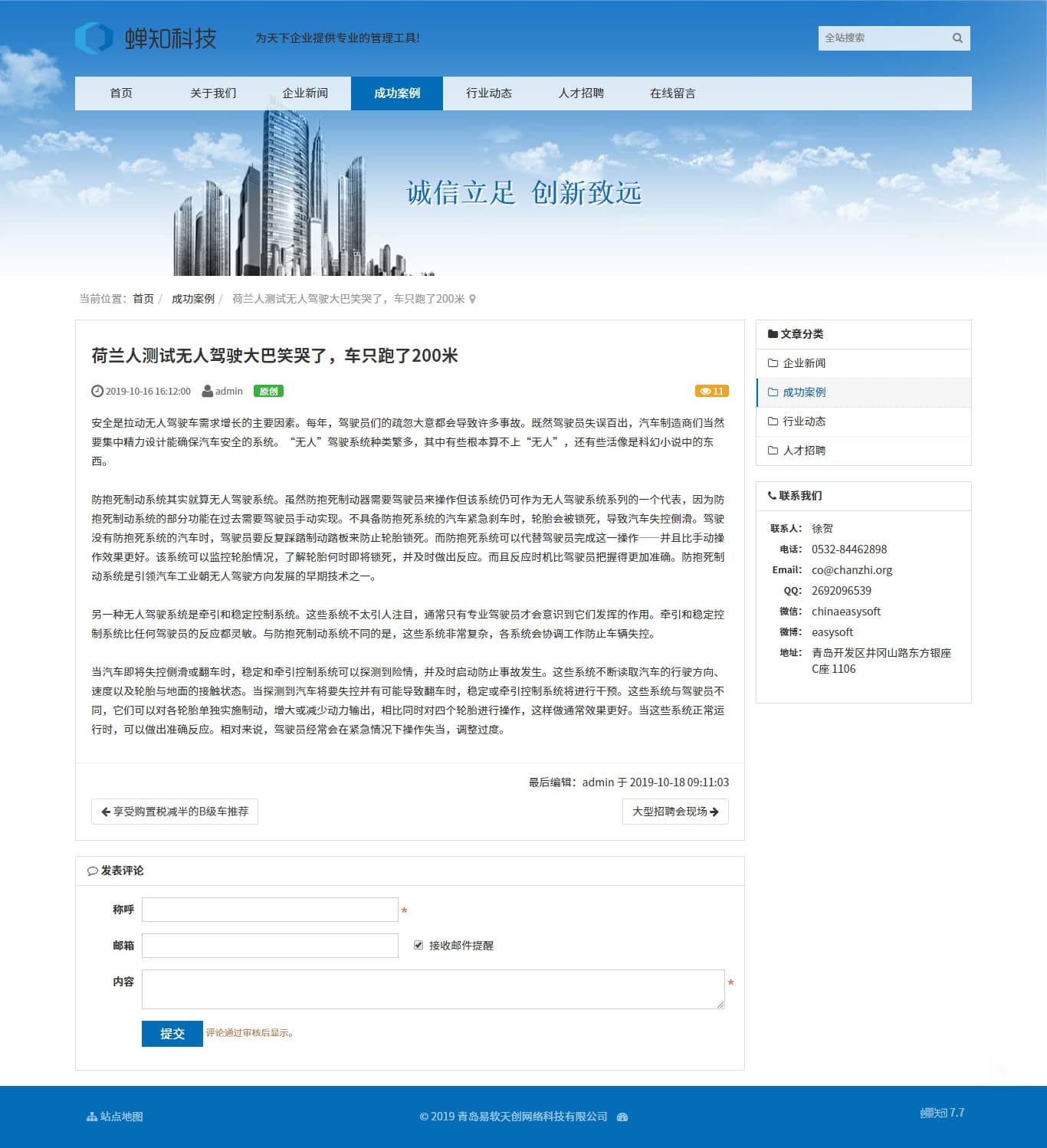Image resolution: width=1047 pixels, height=1148 pixels.
Task: Click the phone number 0532-84462898
Action: [x=849, y=549]
